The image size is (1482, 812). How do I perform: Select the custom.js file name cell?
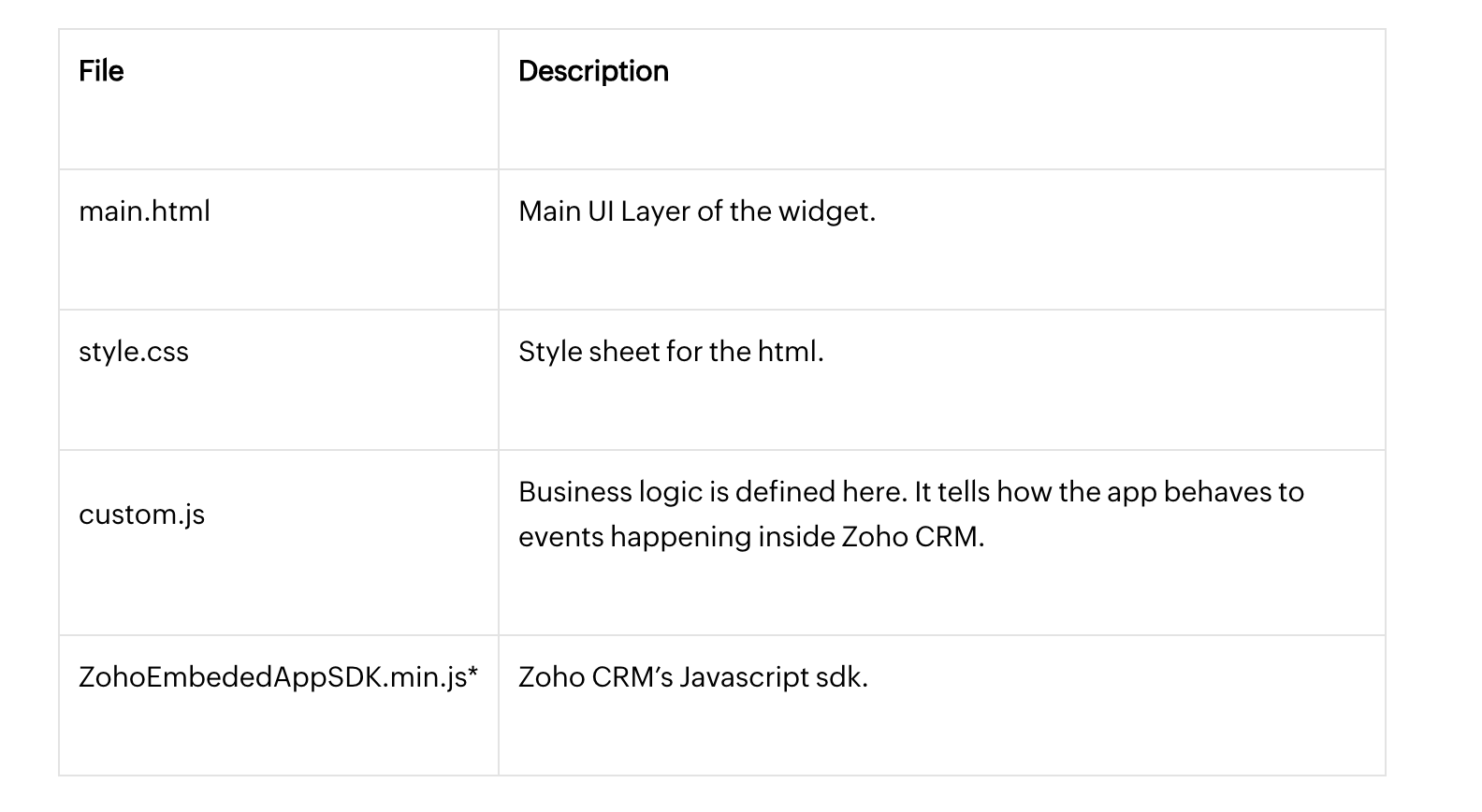(x=141, y=515)
